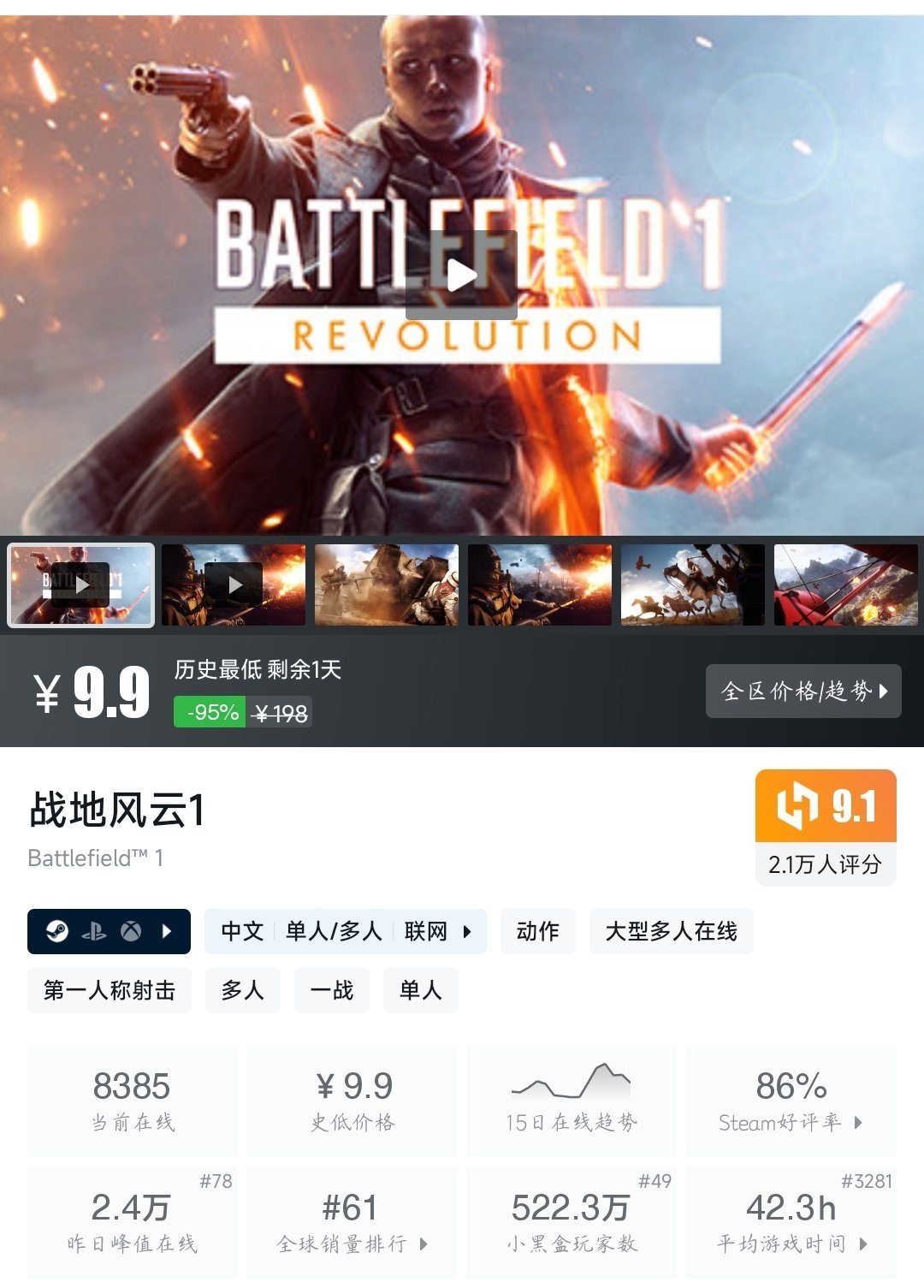Open 全区价格/趋势 price trend button
This screenshot has width=924, height=1288.
coord(803,691)
